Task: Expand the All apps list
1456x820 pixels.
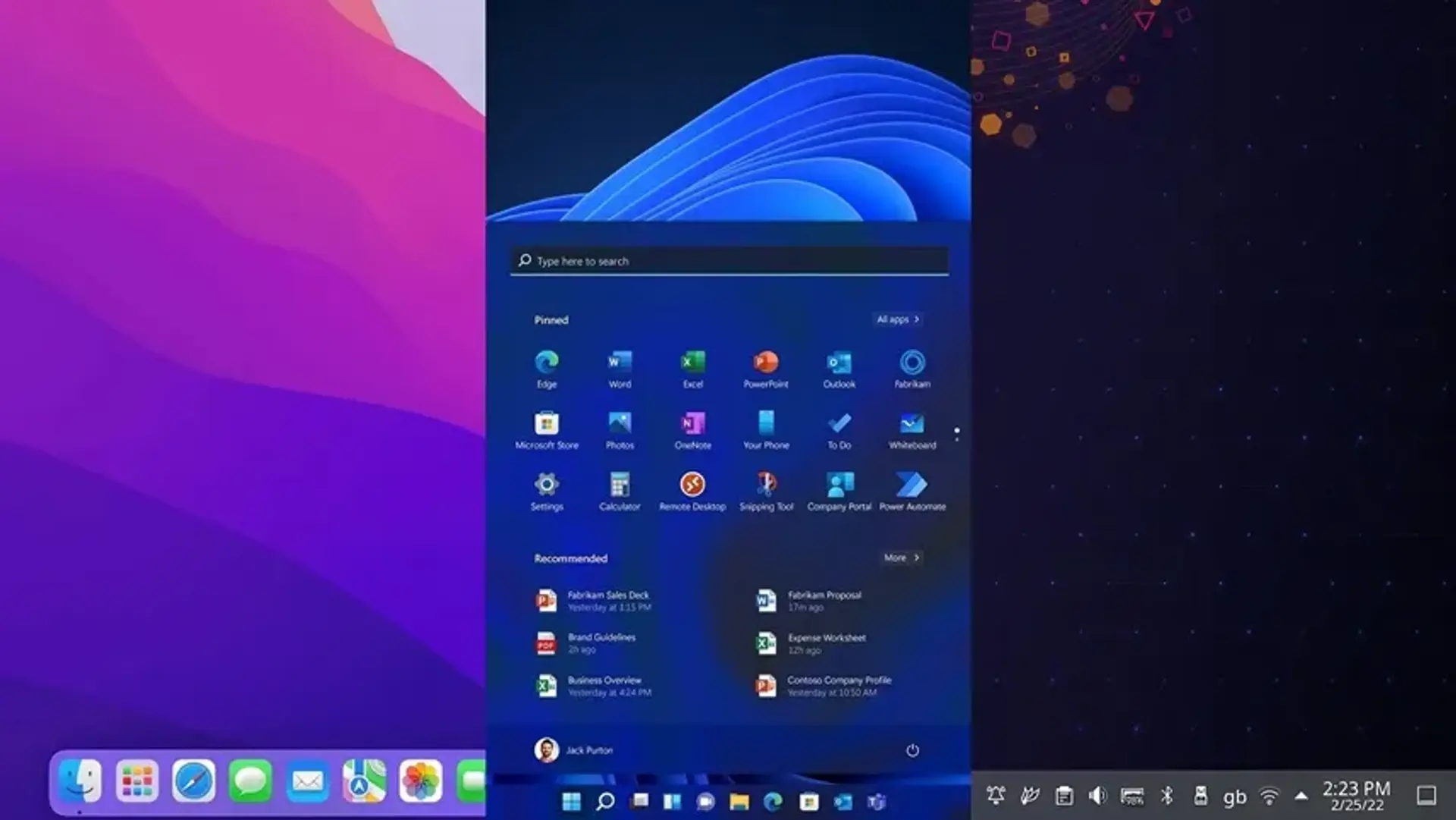Action: [898, 319]
